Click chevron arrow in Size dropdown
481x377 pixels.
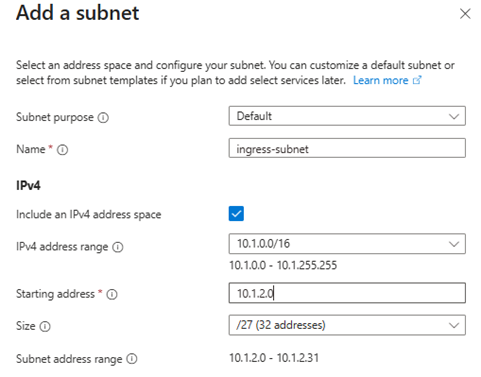point(454,325)
